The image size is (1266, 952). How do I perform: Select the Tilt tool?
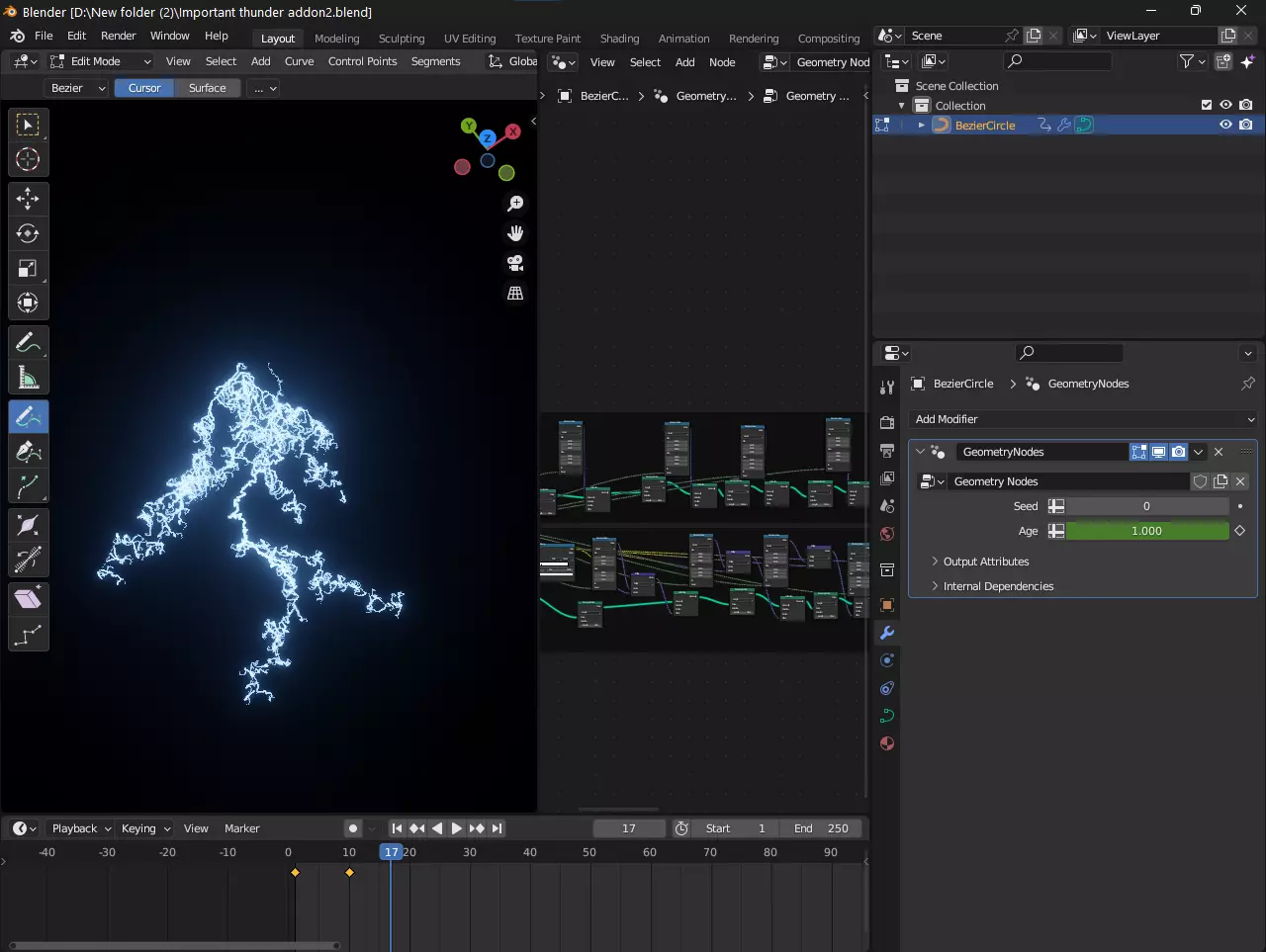pyautogui.click(x=28, y=560)
